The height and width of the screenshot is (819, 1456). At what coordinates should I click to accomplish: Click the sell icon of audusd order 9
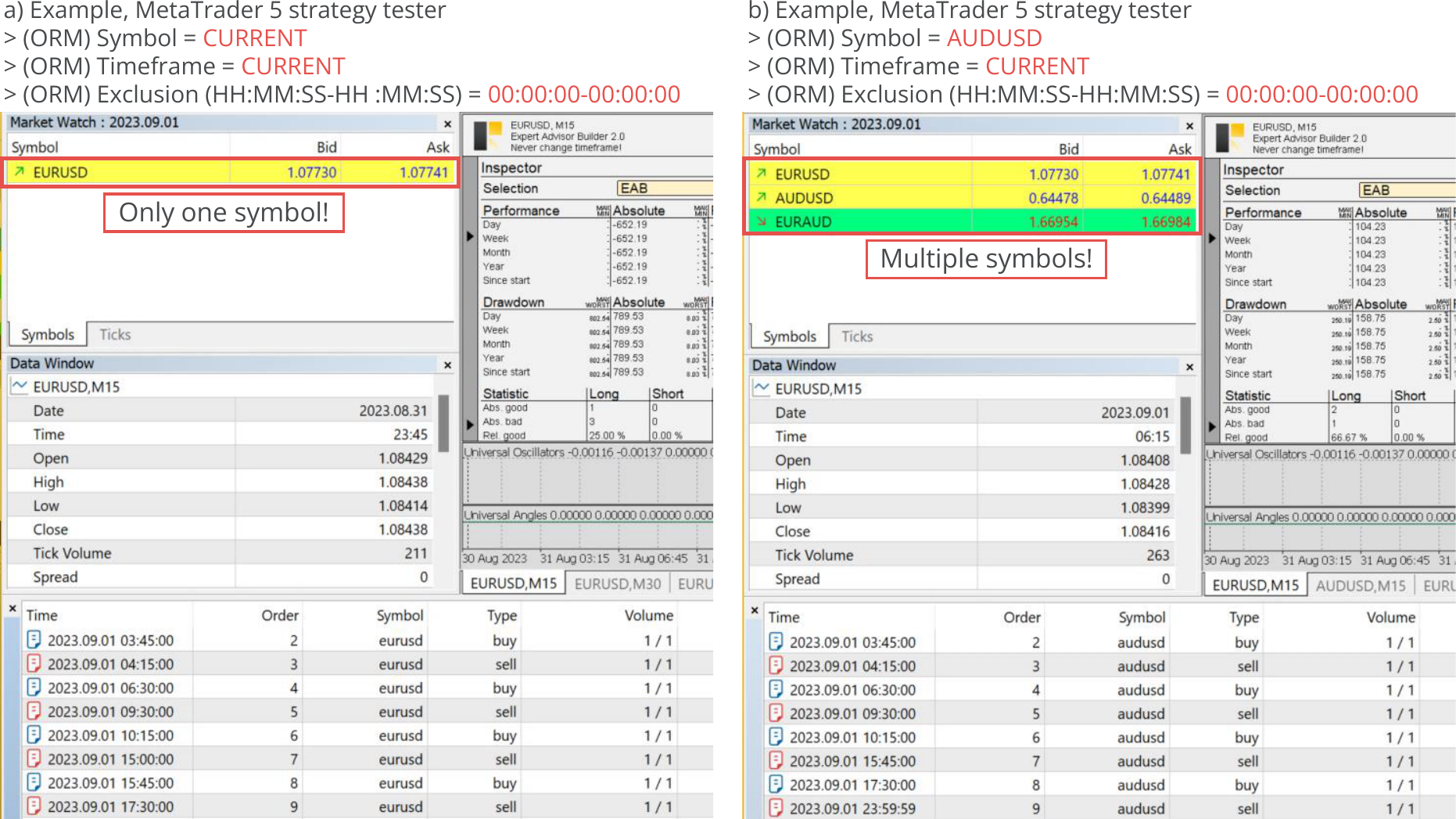pos(776,808)
